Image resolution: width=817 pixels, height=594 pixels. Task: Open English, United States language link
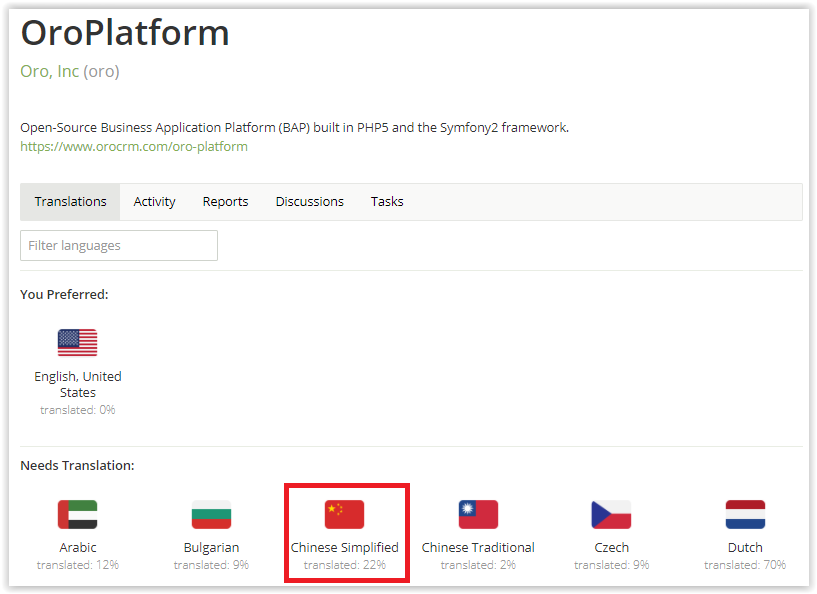tap(78, 384)
